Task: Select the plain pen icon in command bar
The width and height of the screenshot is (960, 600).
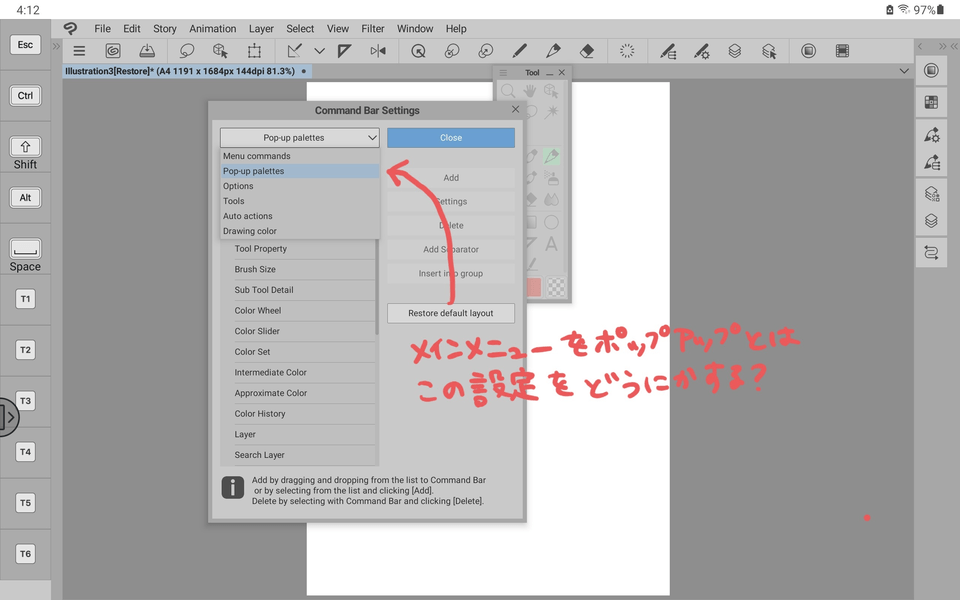Action: click(x=519, y=51)
